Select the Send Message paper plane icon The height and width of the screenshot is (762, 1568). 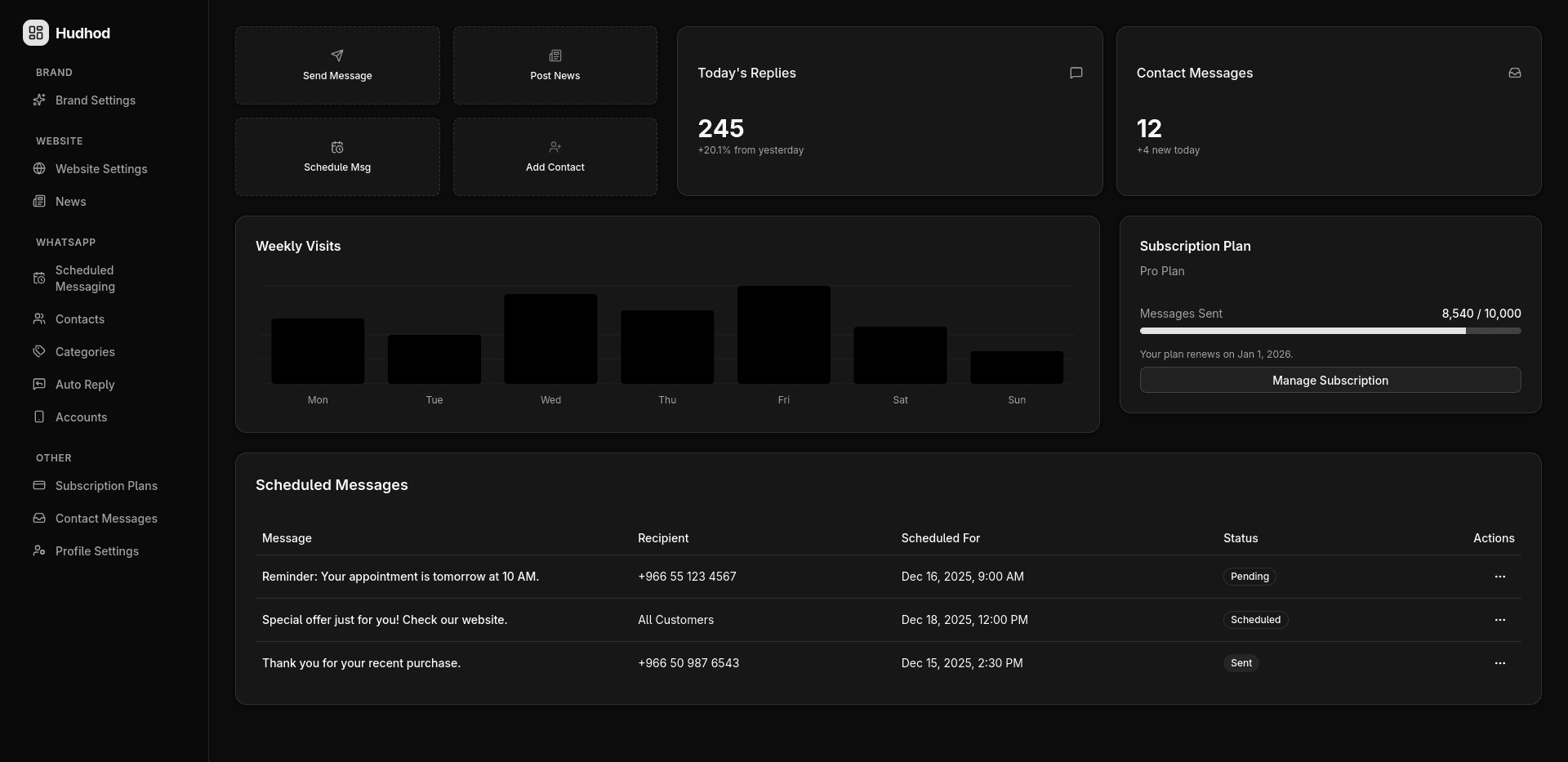(x=337, y=56)
